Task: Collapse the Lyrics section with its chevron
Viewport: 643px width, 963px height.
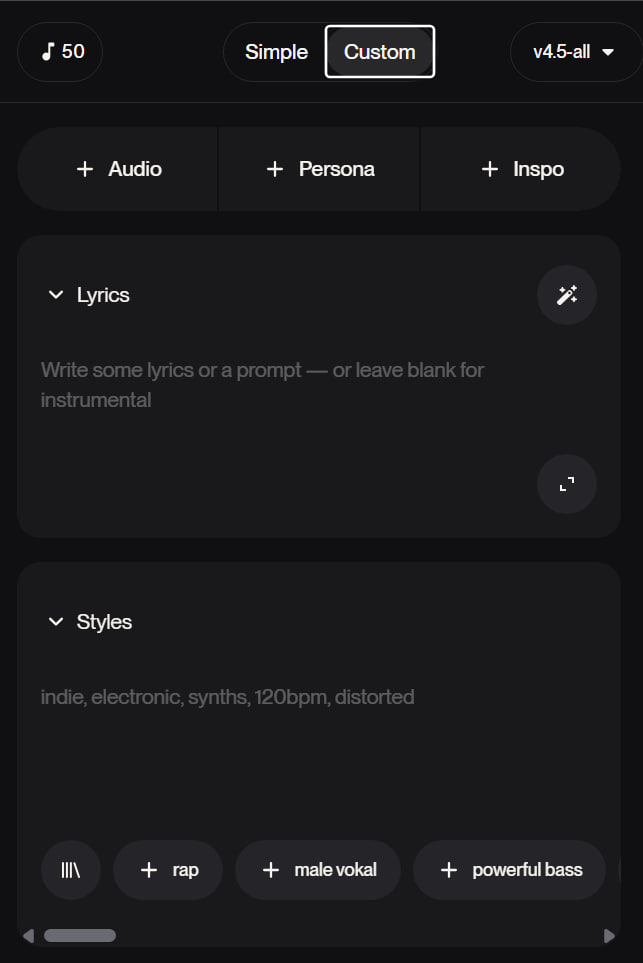Action: [x=56, y=295]
